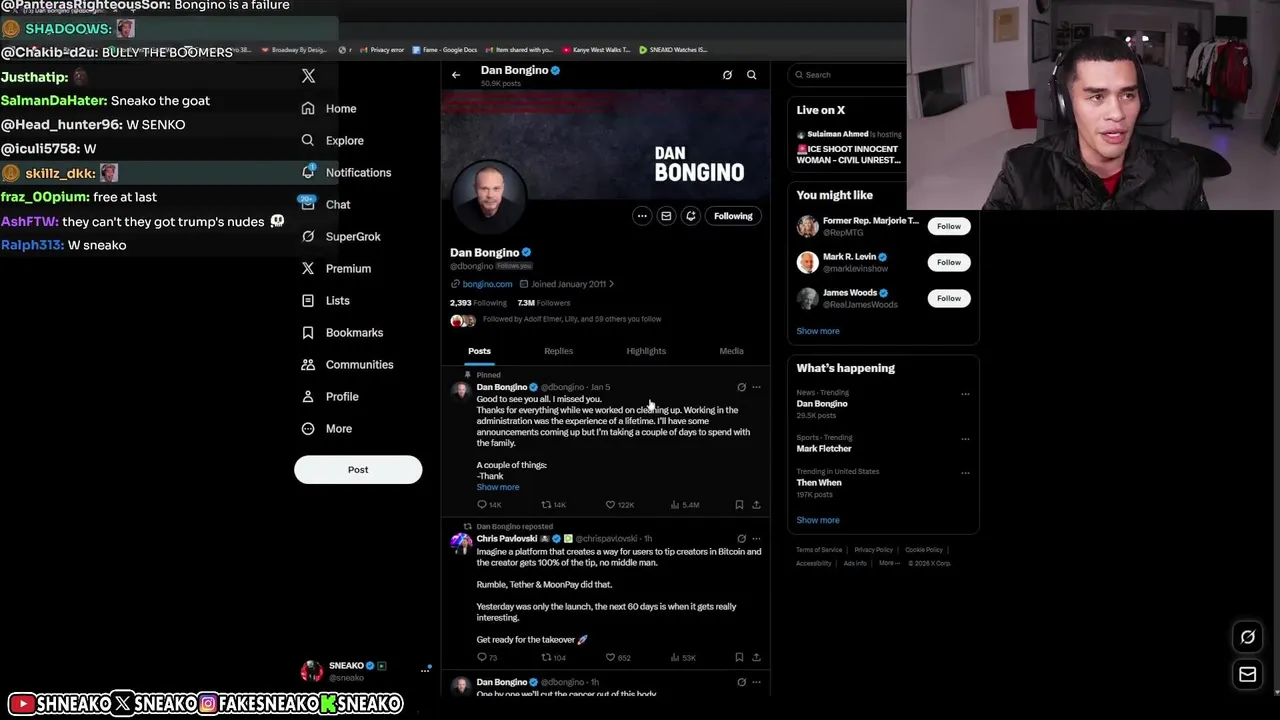Click the message envelope icon on the profile

click(x=666, y=216)
